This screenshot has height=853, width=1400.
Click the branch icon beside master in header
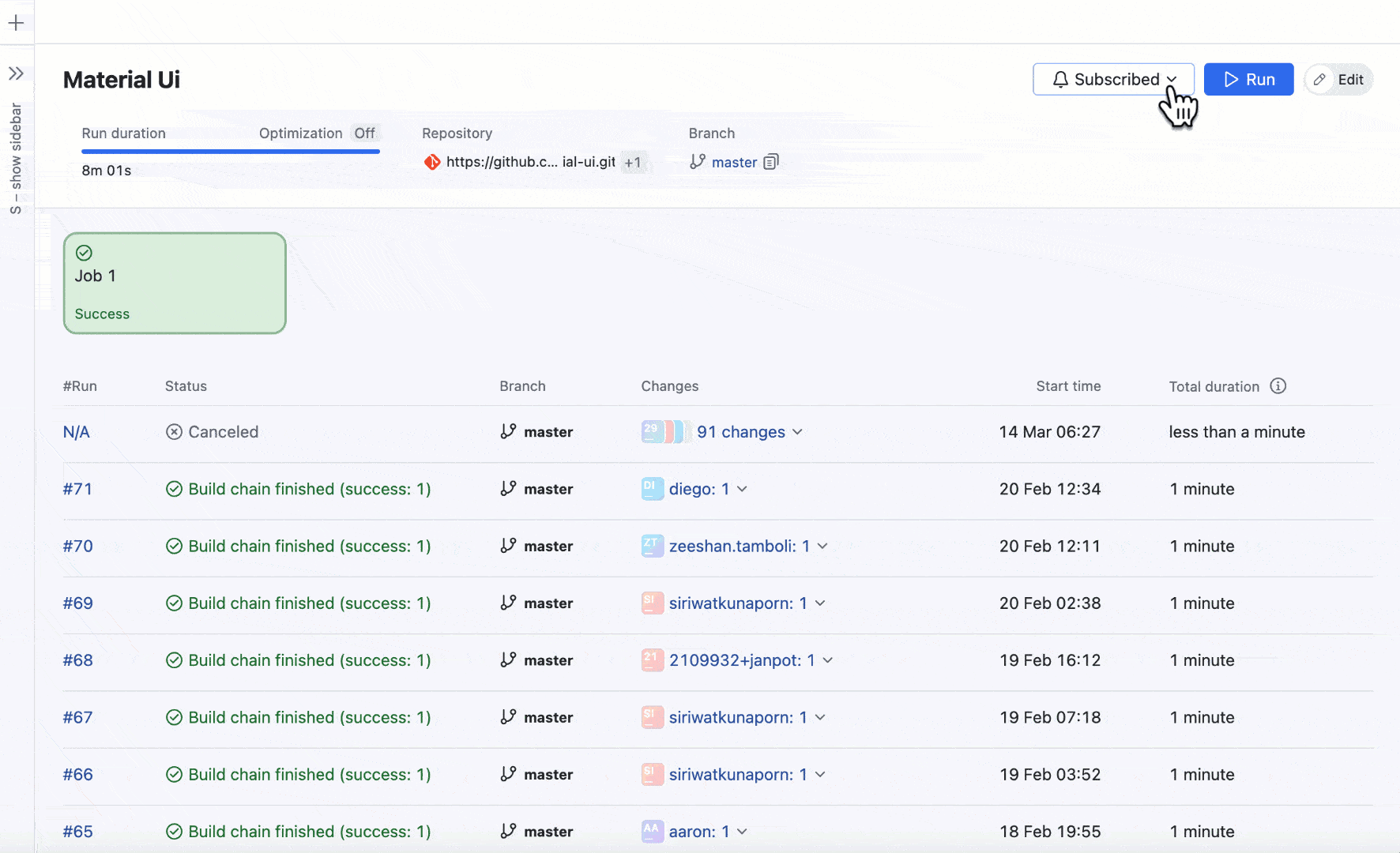[x=698, y=162]
